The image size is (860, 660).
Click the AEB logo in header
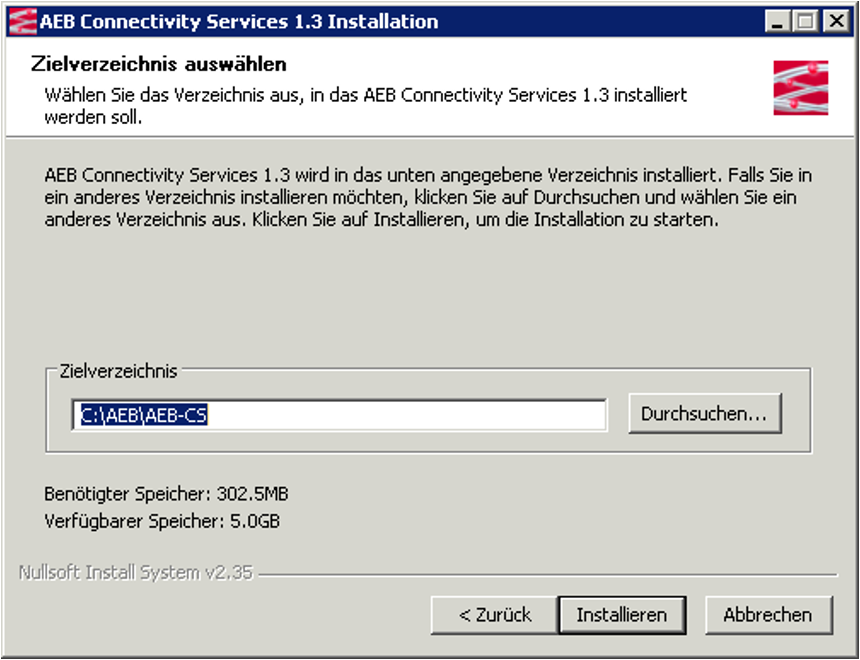tap(800, 88)
